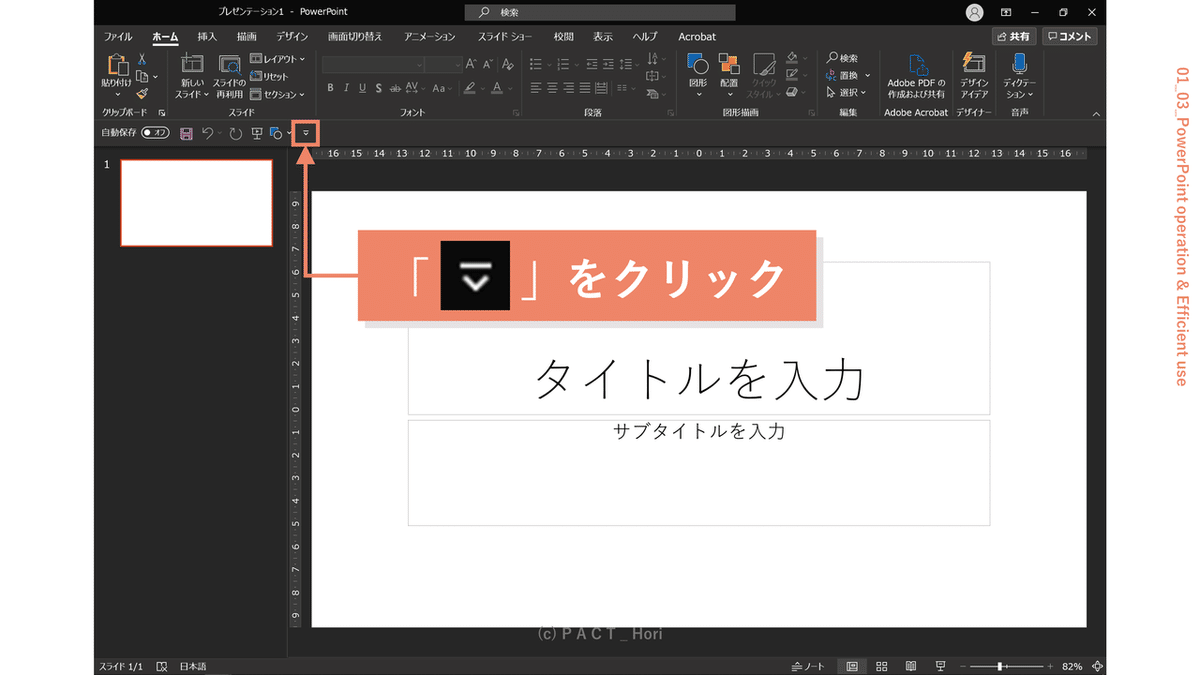Click the text highlight color pen
The image size is (1200, 675).
point(468,88)
